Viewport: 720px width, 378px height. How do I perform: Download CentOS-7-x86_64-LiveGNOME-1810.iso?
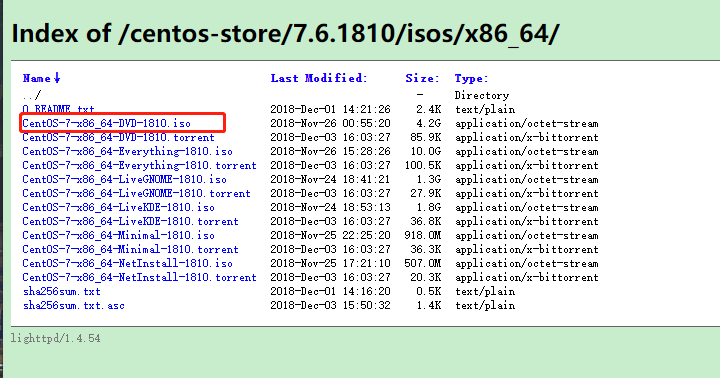coord(124,180)
